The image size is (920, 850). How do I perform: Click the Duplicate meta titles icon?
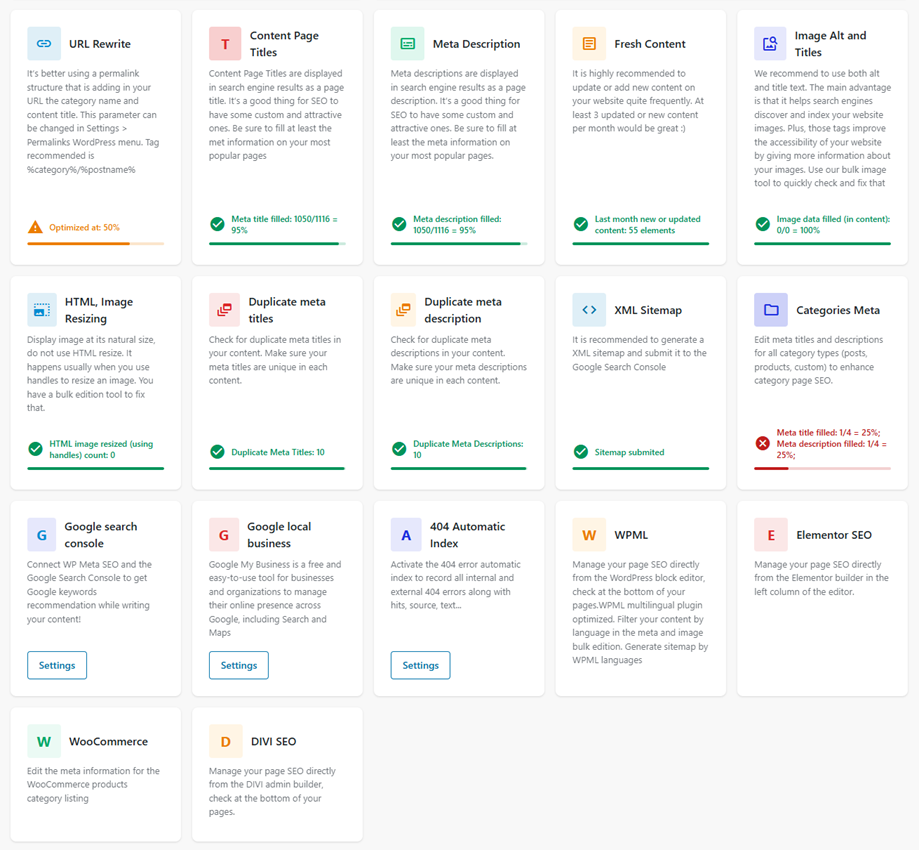[225, 310]
